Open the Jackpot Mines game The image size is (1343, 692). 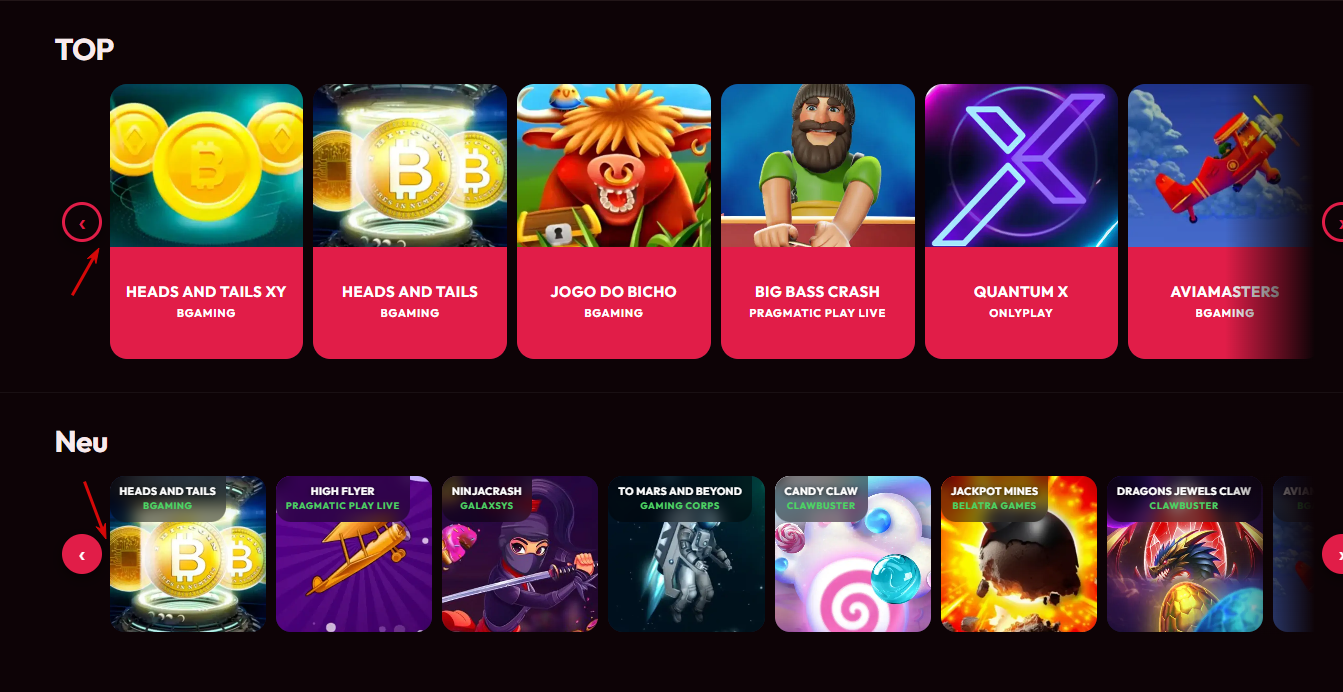[1019, 554]
